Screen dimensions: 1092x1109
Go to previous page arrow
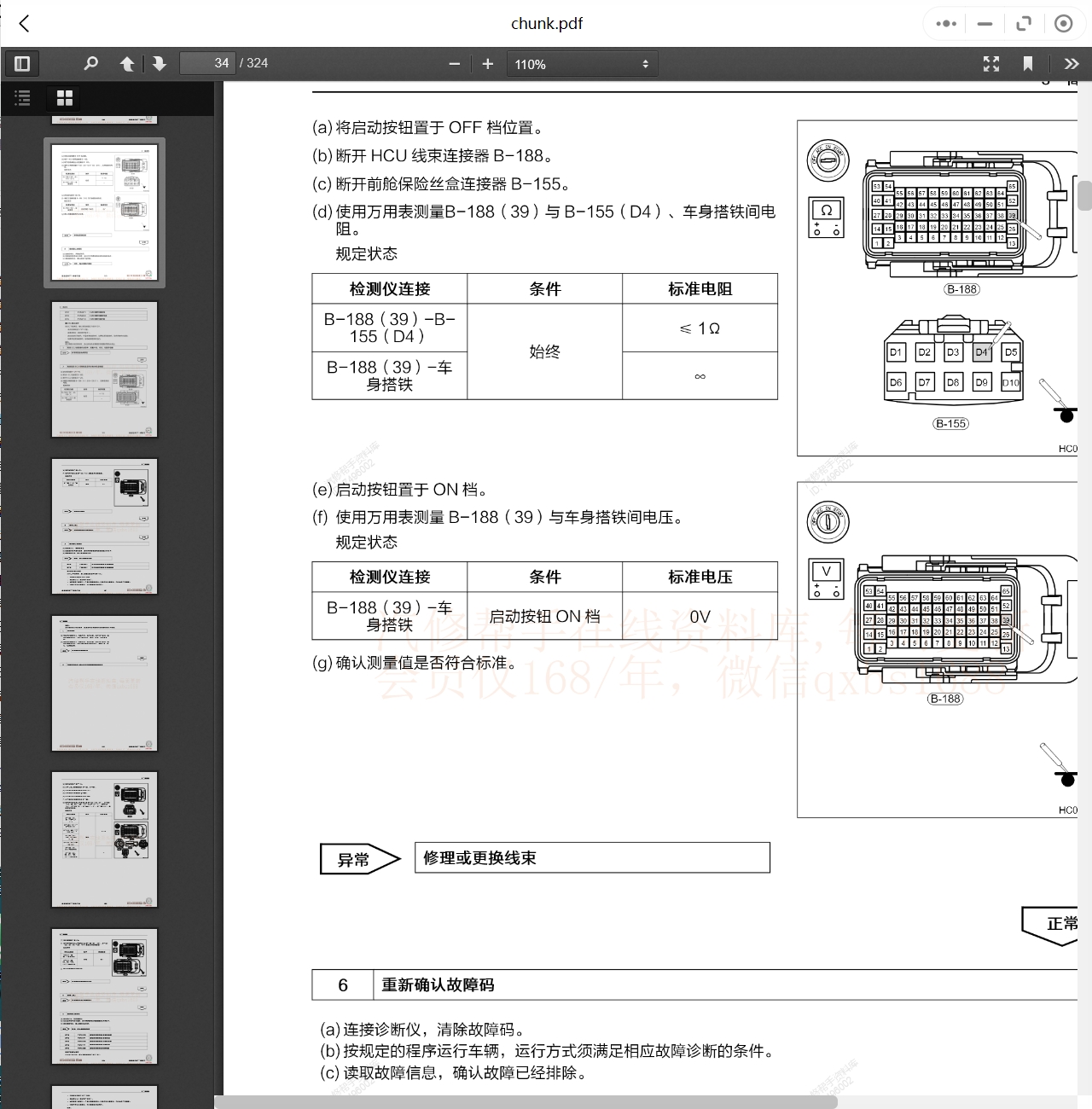pos(127,64)
